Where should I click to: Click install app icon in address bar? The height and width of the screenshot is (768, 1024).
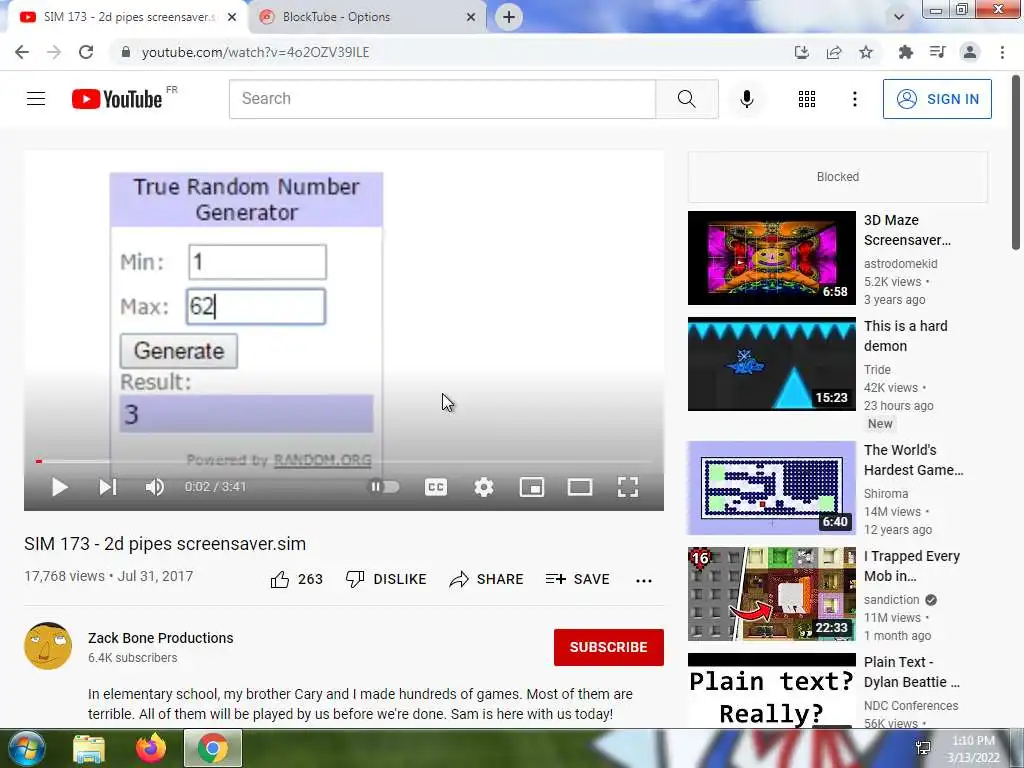point(802,52)
